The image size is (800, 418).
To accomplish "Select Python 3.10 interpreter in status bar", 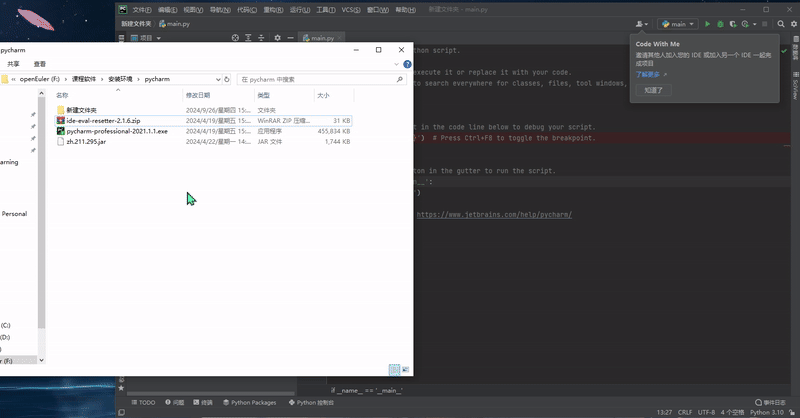I will click(x=767, y=412).
